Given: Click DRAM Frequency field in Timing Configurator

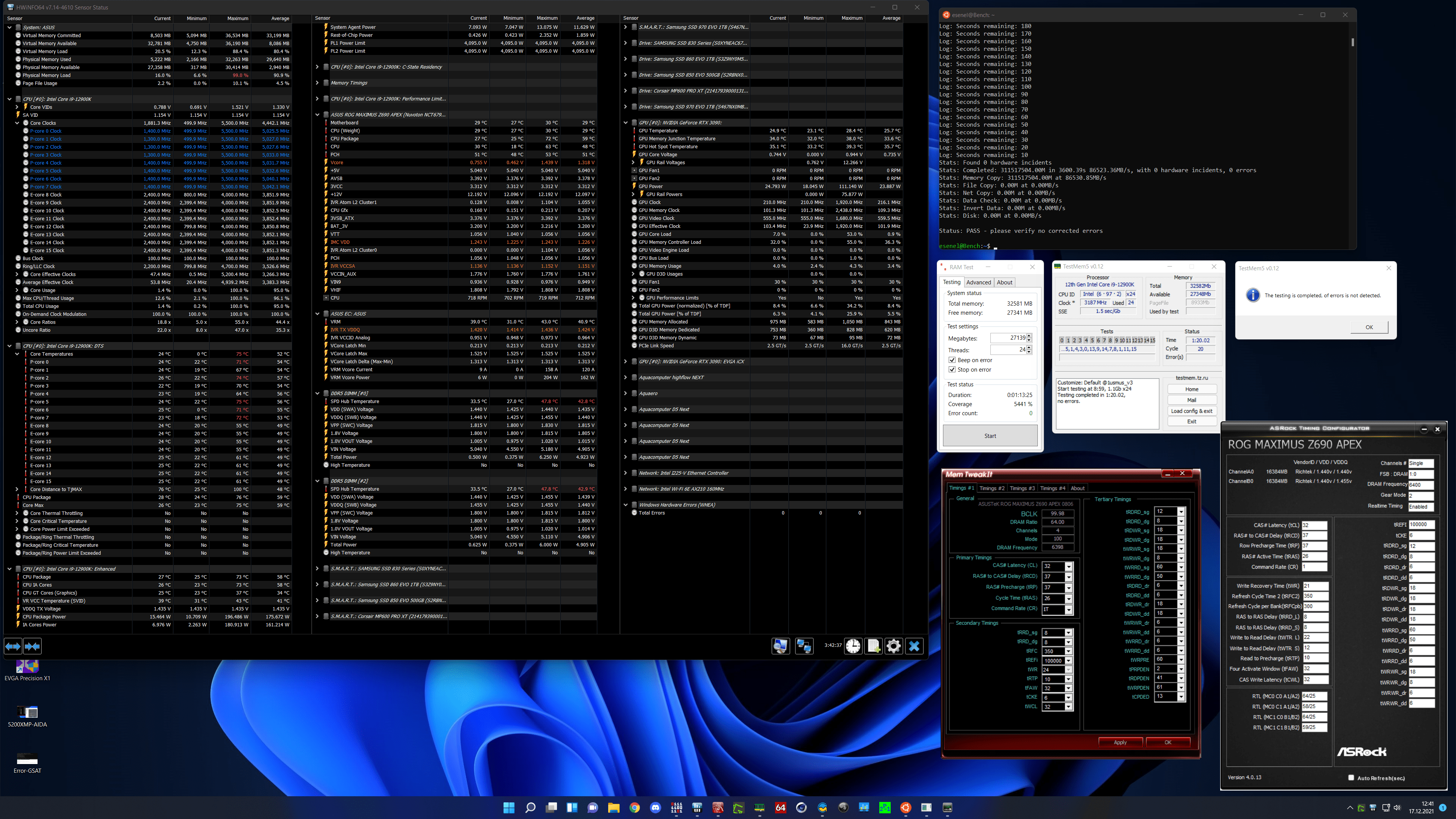Looking at the screenshot, I should click(1421, 485).
